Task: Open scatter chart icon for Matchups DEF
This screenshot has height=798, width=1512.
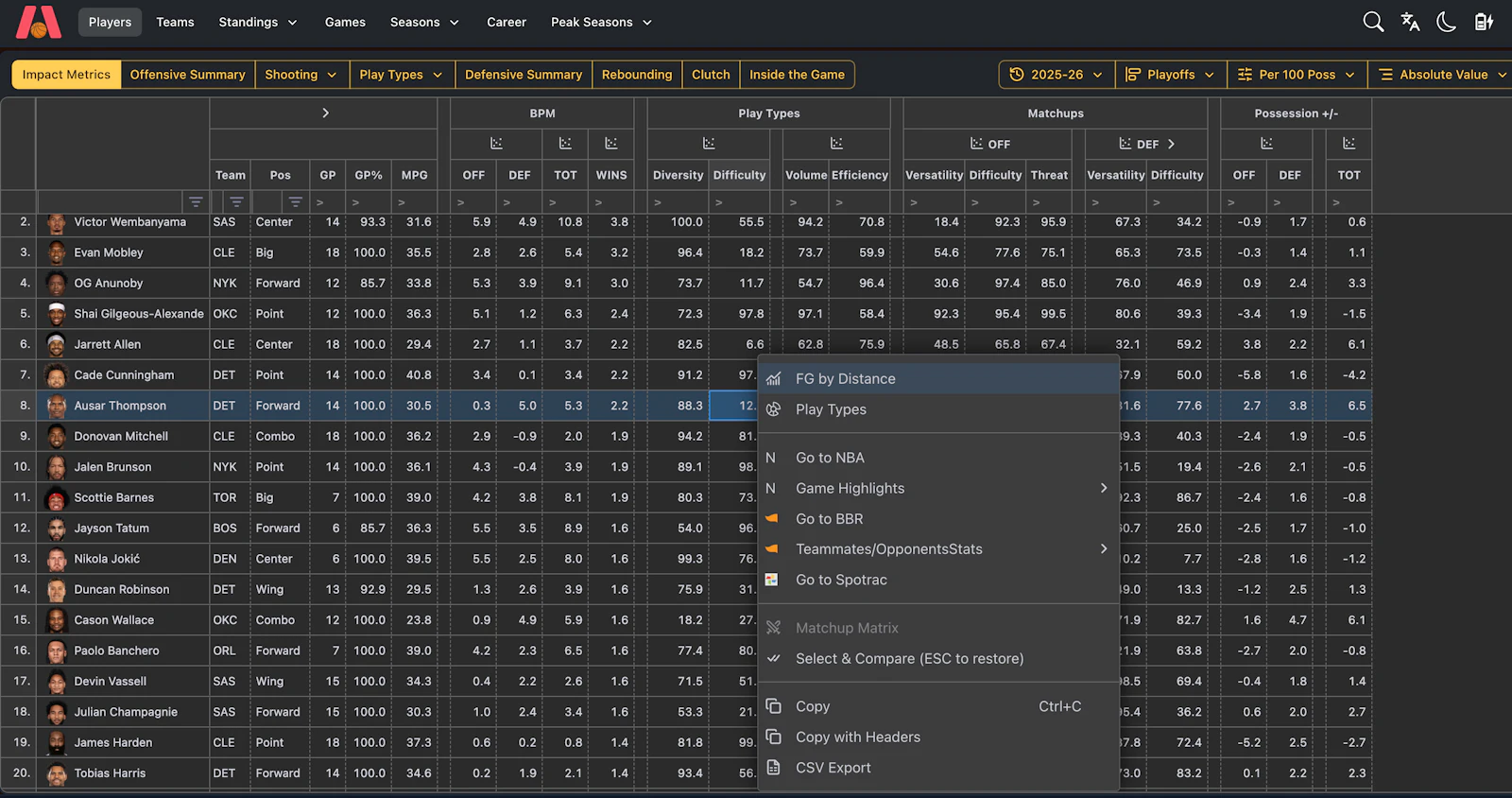Action: (x=1125, y=144)
